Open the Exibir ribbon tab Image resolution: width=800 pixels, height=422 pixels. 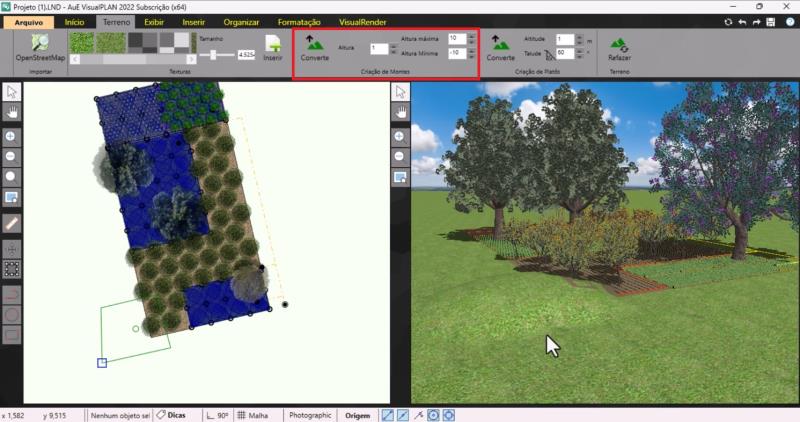[154, 21]
